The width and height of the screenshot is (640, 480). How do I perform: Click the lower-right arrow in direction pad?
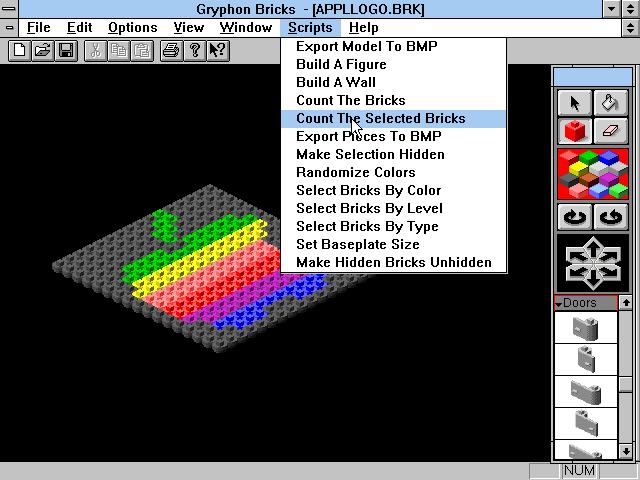(x=609, y=271)
